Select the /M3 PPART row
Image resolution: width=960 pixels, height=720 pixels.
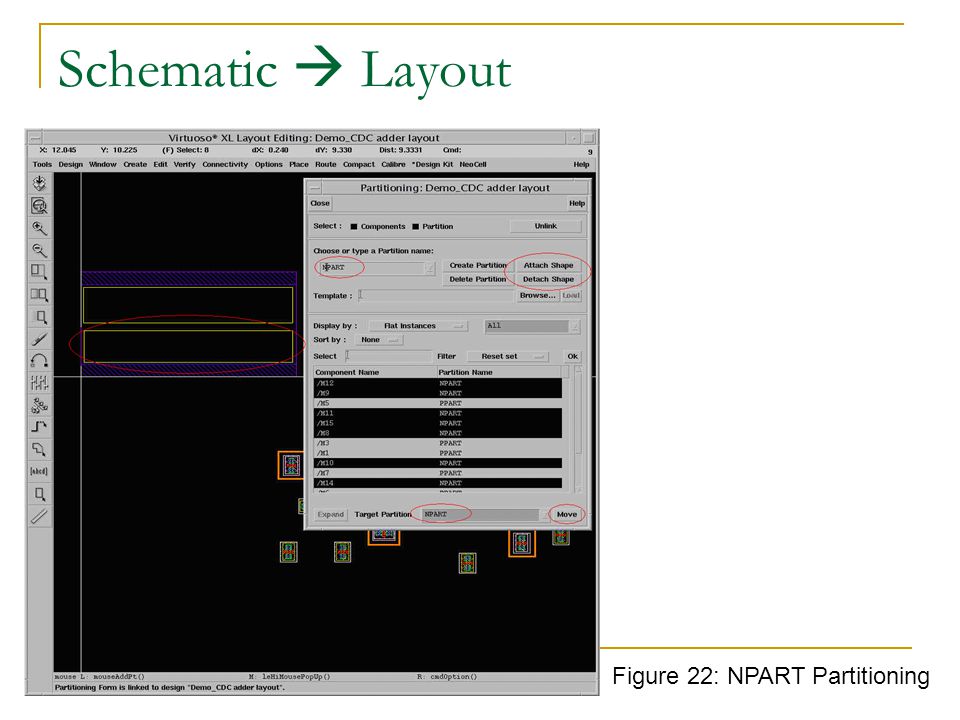click(438, 443)
